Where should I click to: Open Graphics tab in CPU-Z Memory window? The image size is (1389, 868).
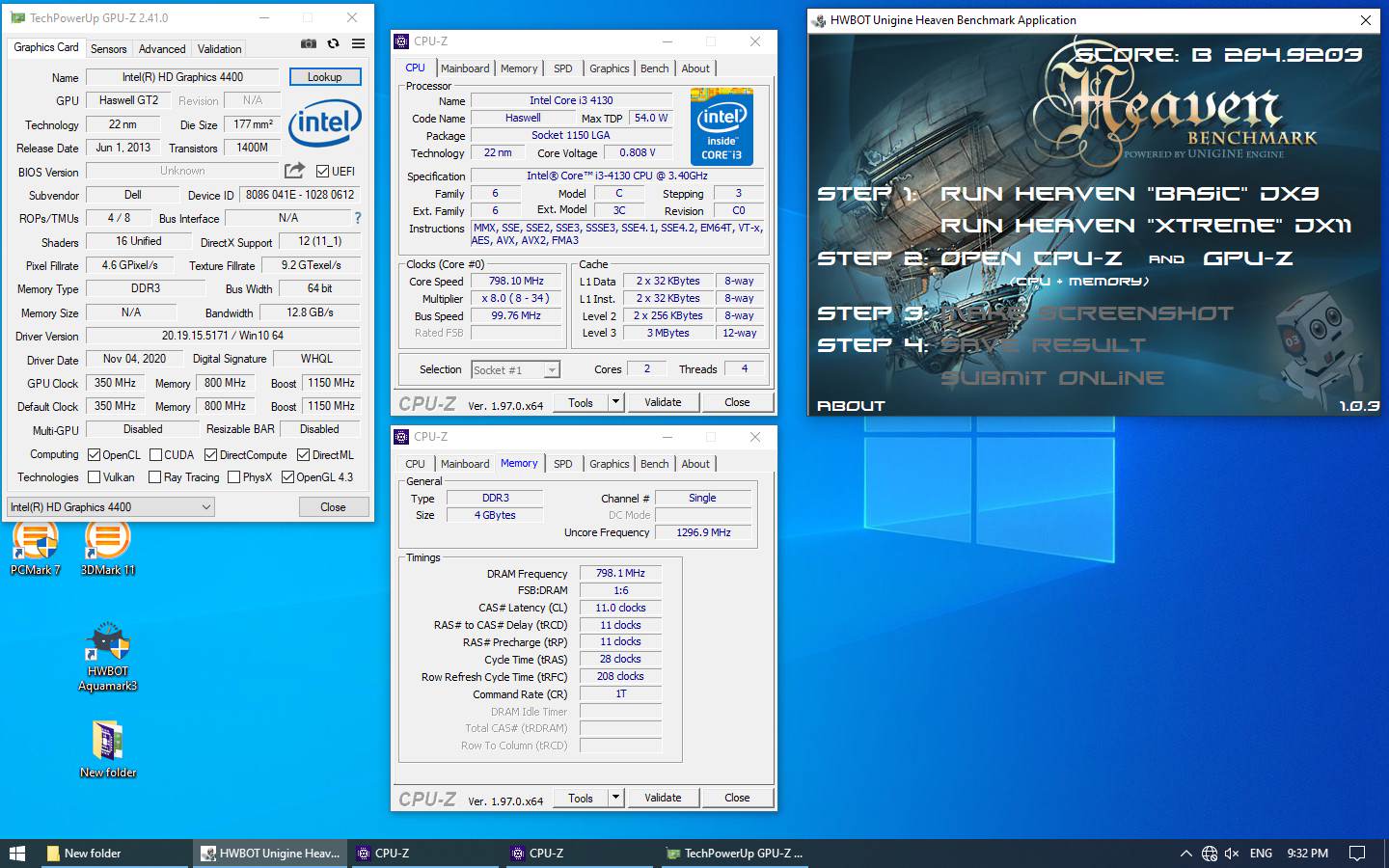[609, 464]
